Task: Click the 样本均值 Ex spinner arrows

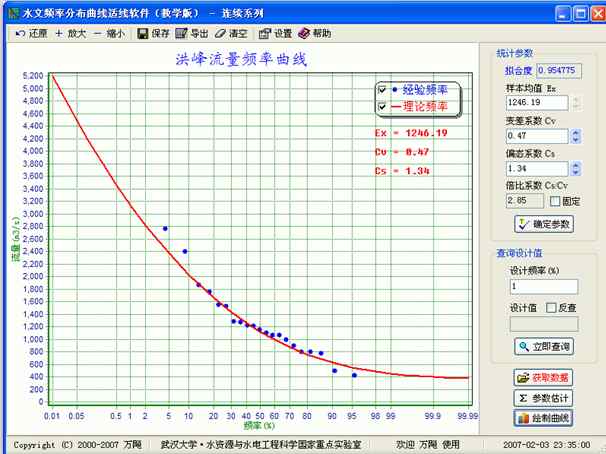Action: tap(576, 102)
